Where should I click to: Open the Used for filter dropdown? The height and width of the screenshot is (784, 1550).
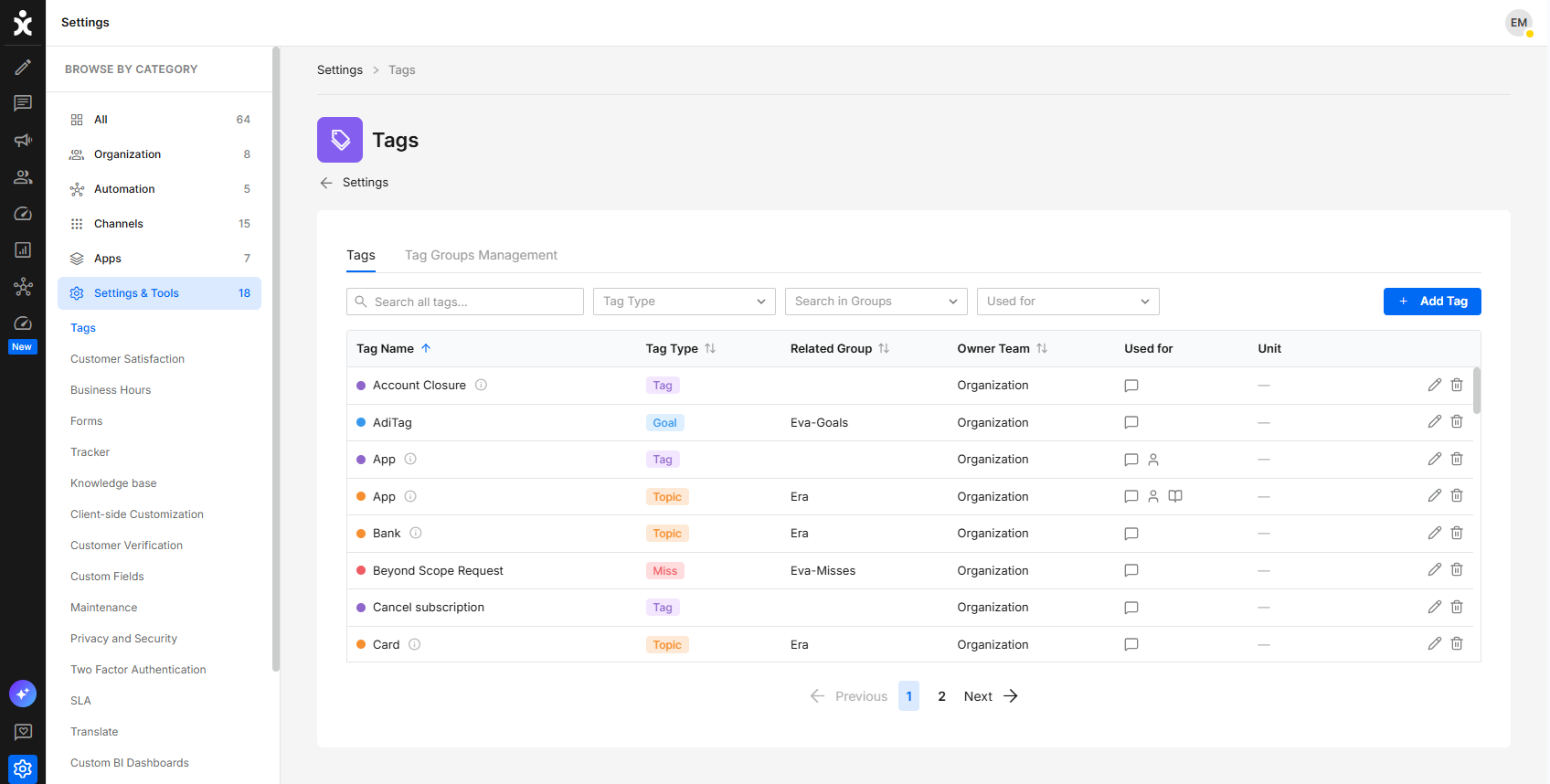pyautogui.click(x=1068, y=302)
